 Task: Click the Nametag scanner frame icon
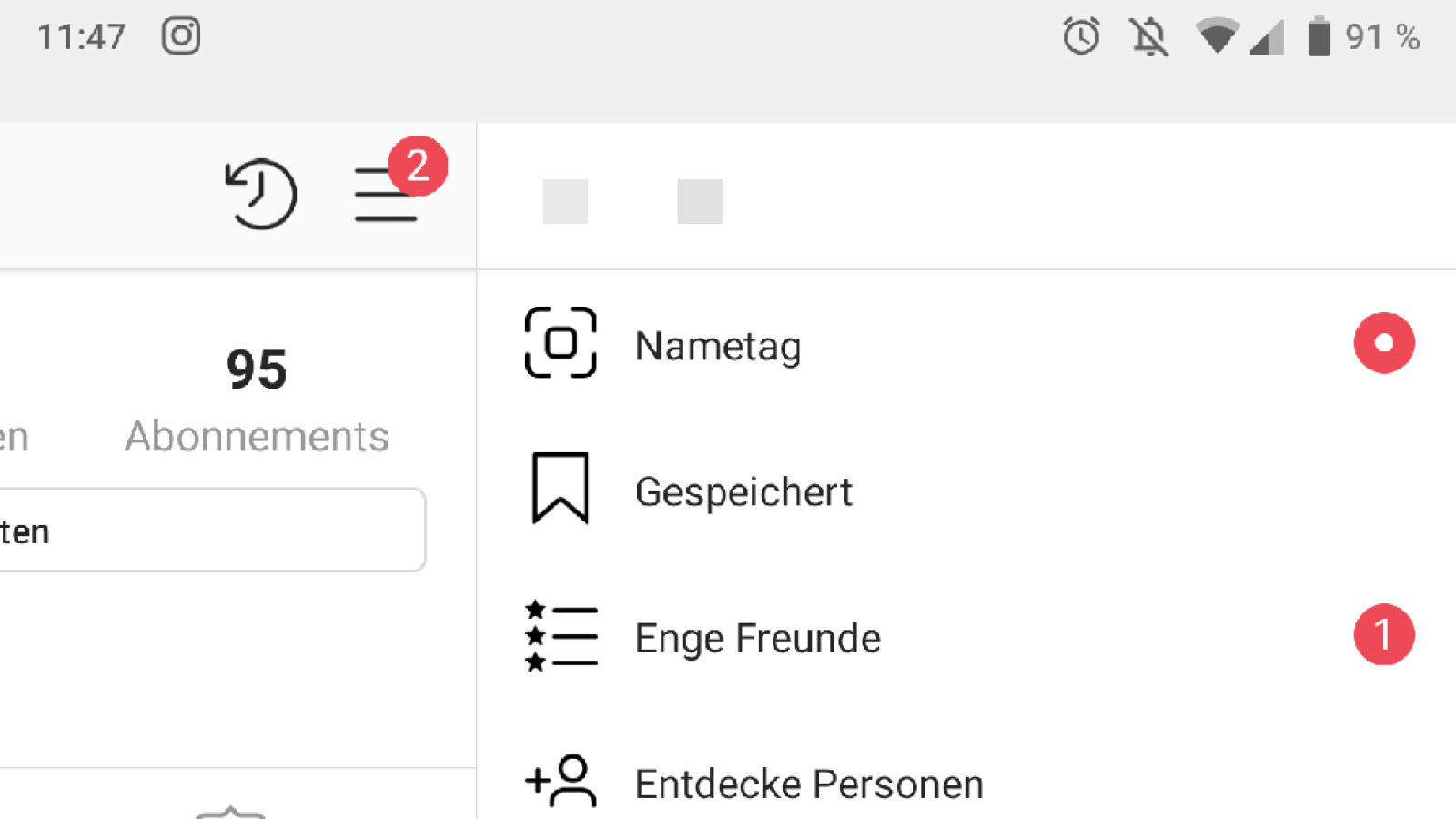click(561, 342)
